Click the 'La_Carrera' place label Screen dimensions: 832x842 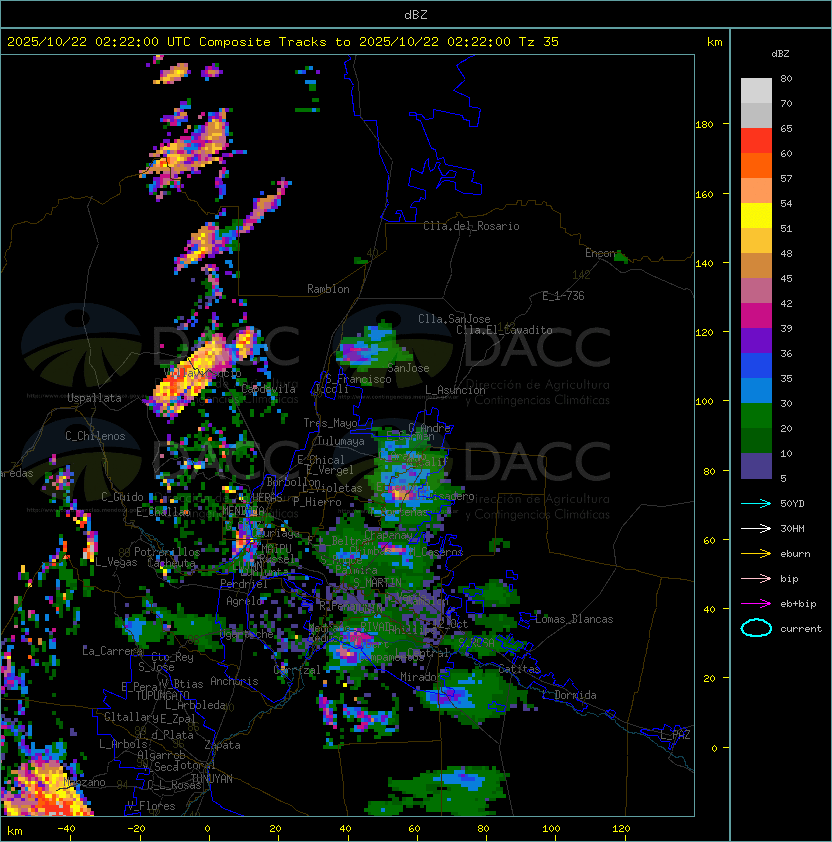point(112,651)
